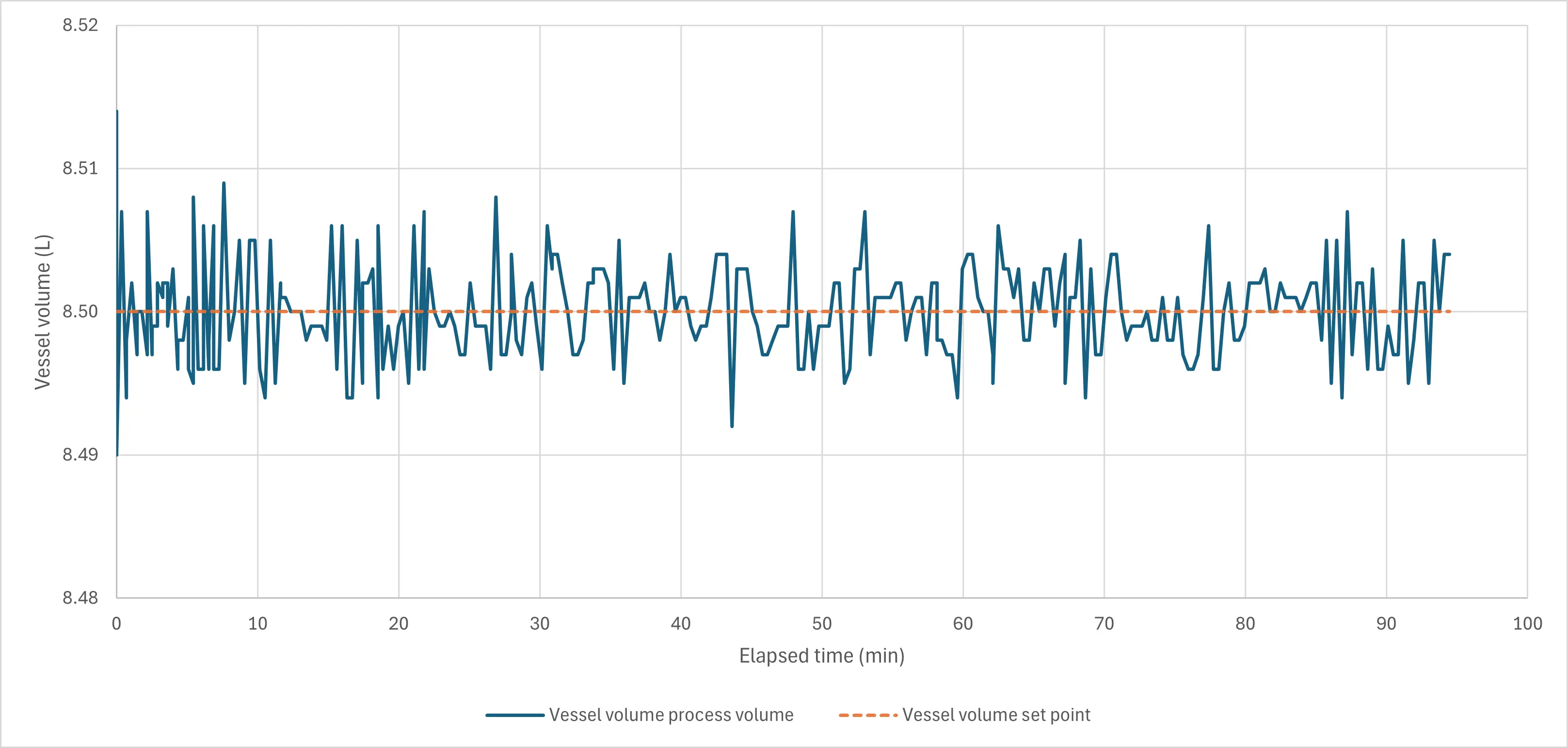Click the peak at 8.509 near 7 minutes
1568x748 pixels.
click(224, 183)
